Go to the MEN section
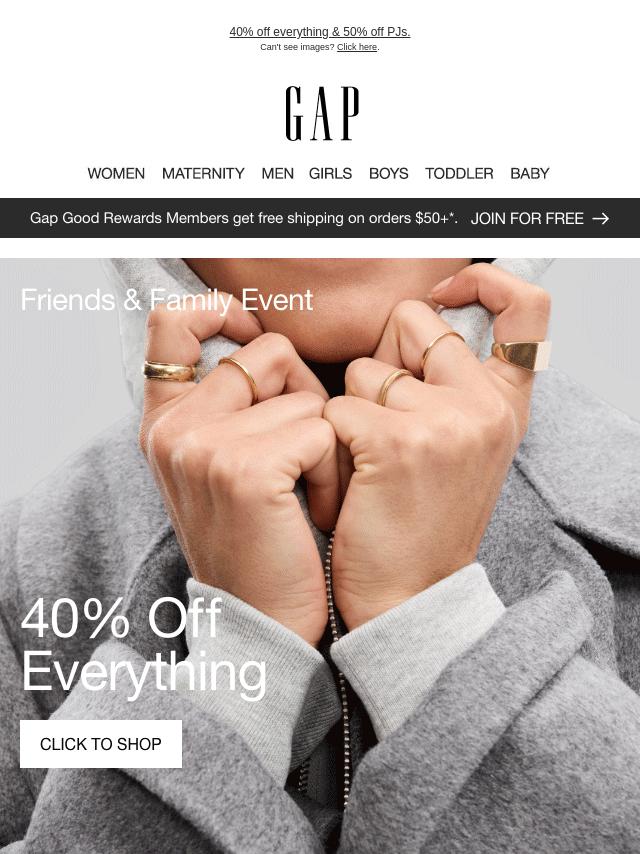The width and height of the screenshot is (640, 854). tap(277, 173)
